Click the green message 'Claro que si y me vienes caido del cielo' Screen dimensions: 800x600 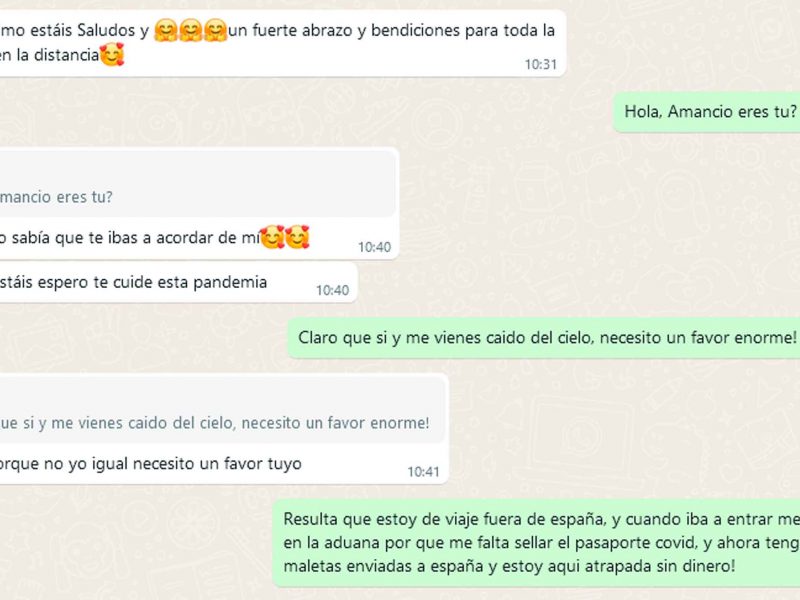point(544,338)
